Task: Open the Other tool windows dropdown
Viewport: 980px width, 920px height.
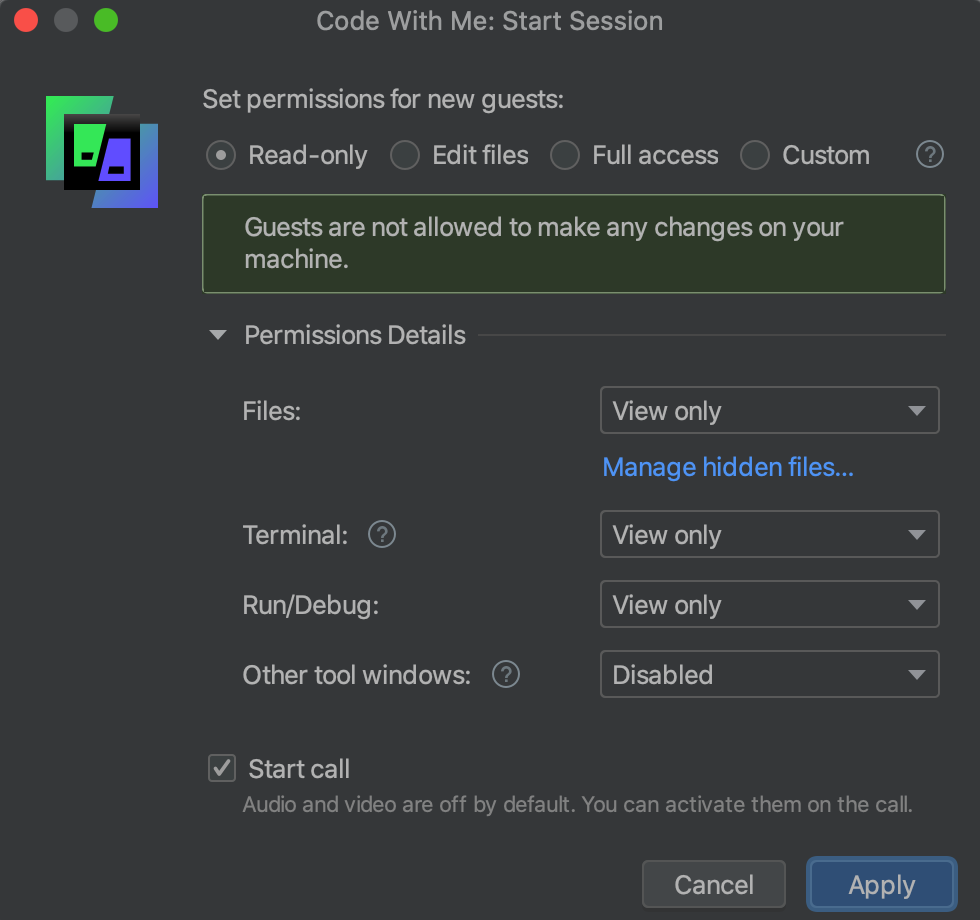Action: coord(769,675)
